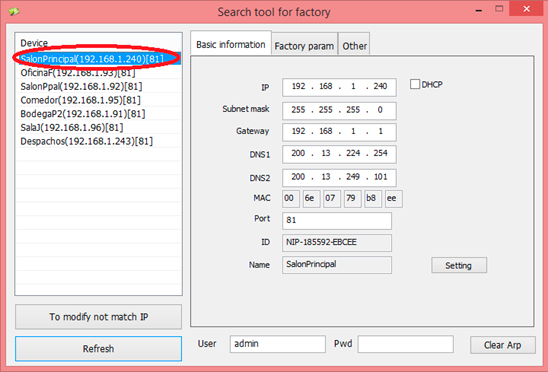Viewport: 548px width, 372px height.
Task: Select SalaJ(192.168.1.96) device
Action: click(x=99, y=127)
